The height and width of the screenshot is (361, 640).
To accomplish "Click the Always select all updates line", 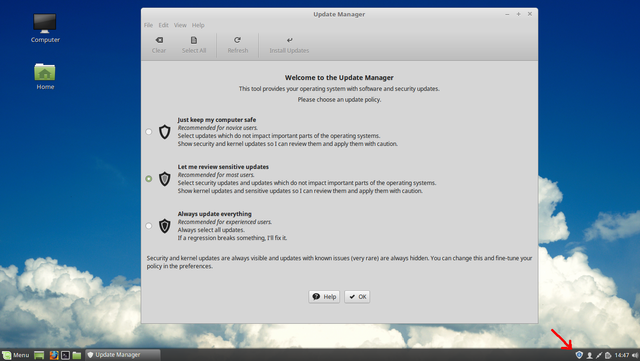I will coord(211,230).
